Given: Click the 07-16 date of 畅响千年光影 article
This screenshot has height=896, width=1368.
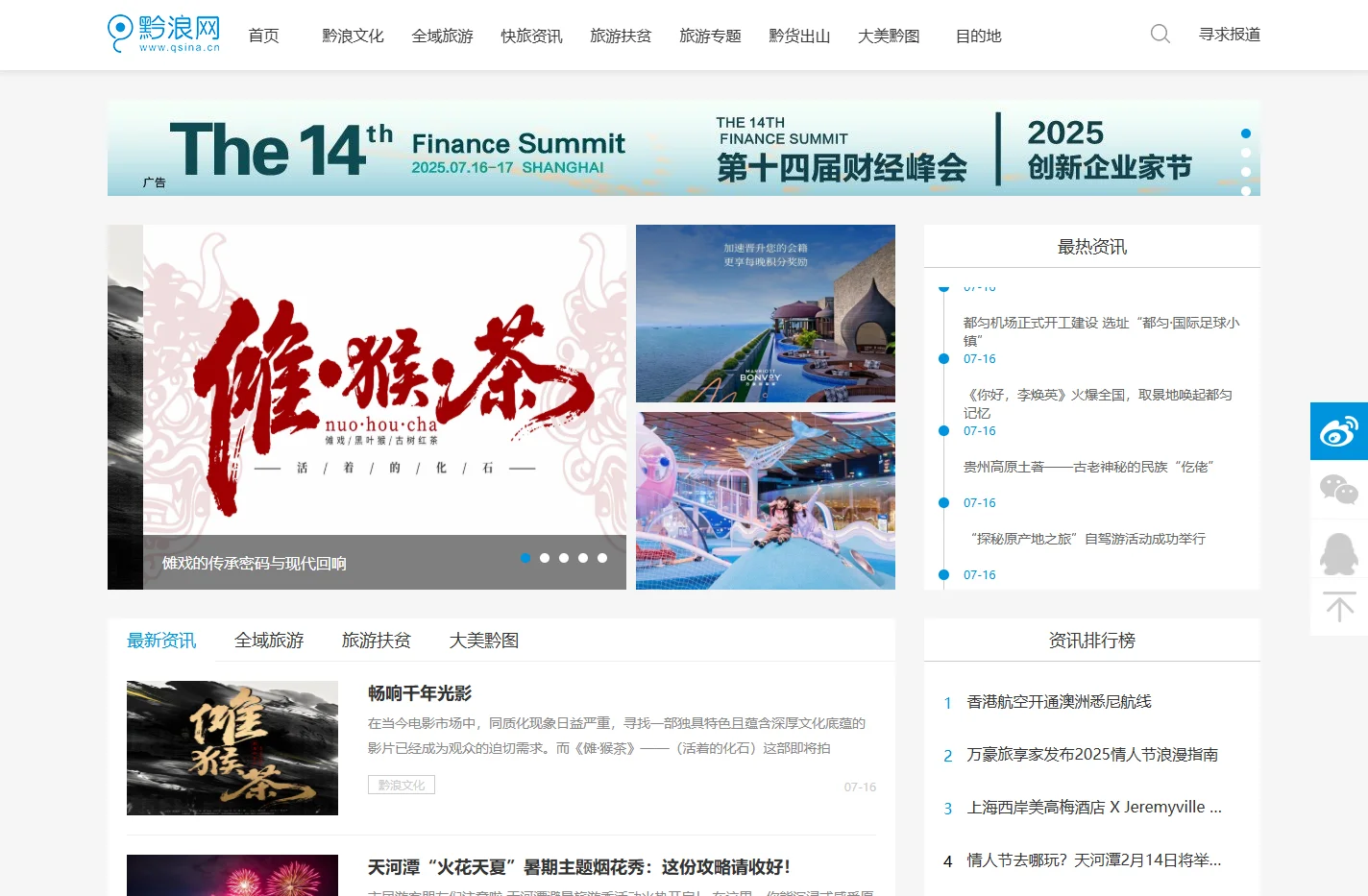Looking at the screenshot, I should (x=860, y=787).
